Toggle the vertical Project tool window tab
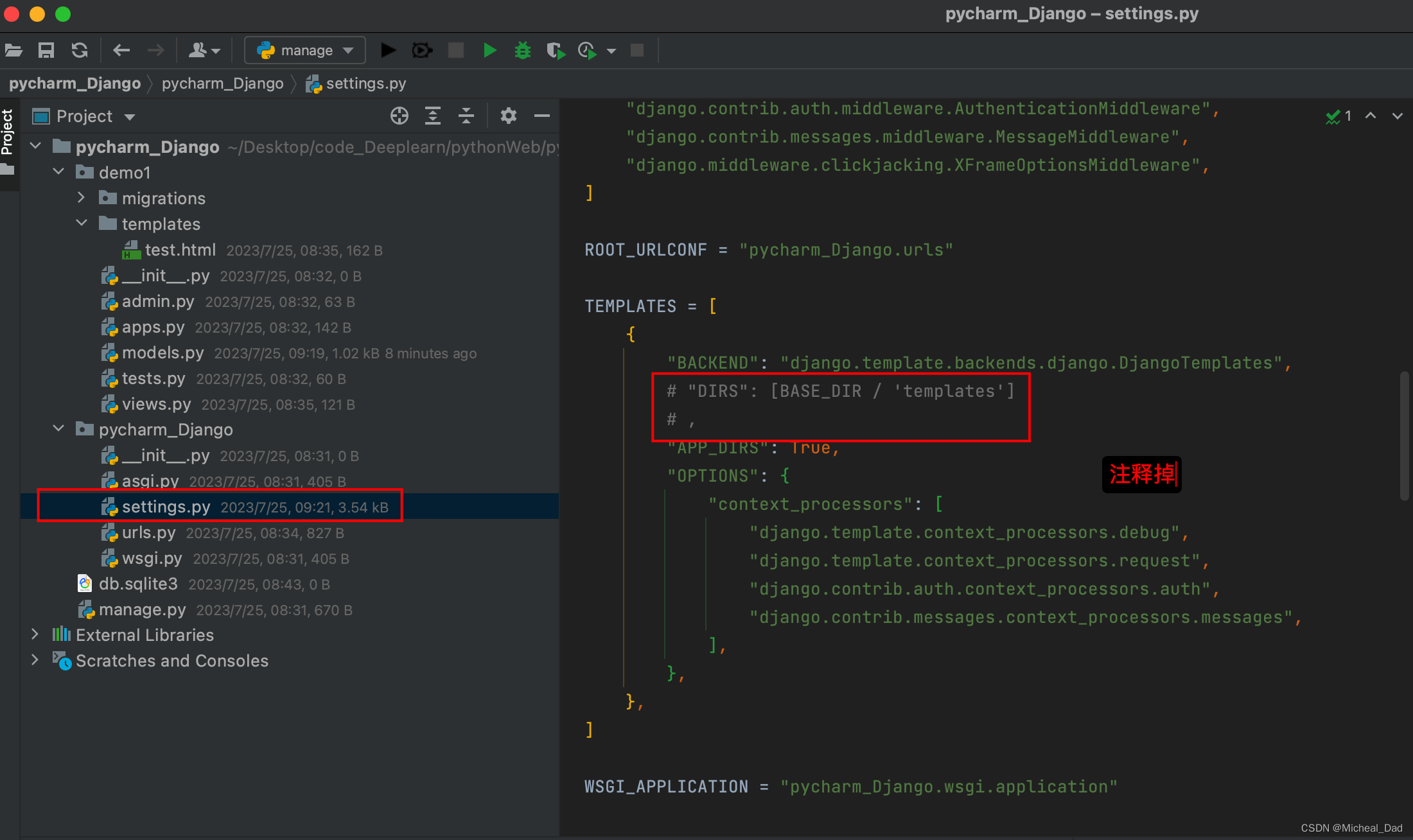The height and width of the screenshot is (840, 1413). tap(8, 132)
